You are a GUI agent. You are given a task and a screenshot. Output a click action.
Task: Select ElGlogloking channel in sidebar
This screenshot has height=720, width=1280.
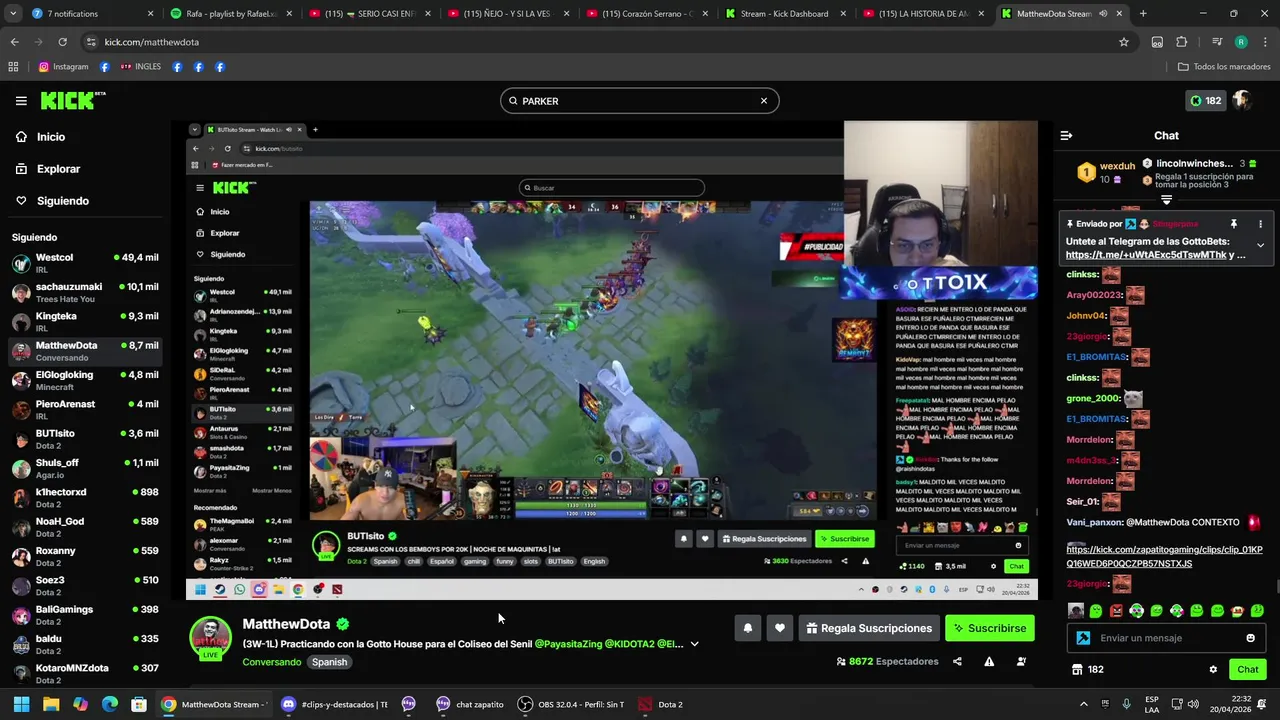pyautogui.click(x=86, y=380)
